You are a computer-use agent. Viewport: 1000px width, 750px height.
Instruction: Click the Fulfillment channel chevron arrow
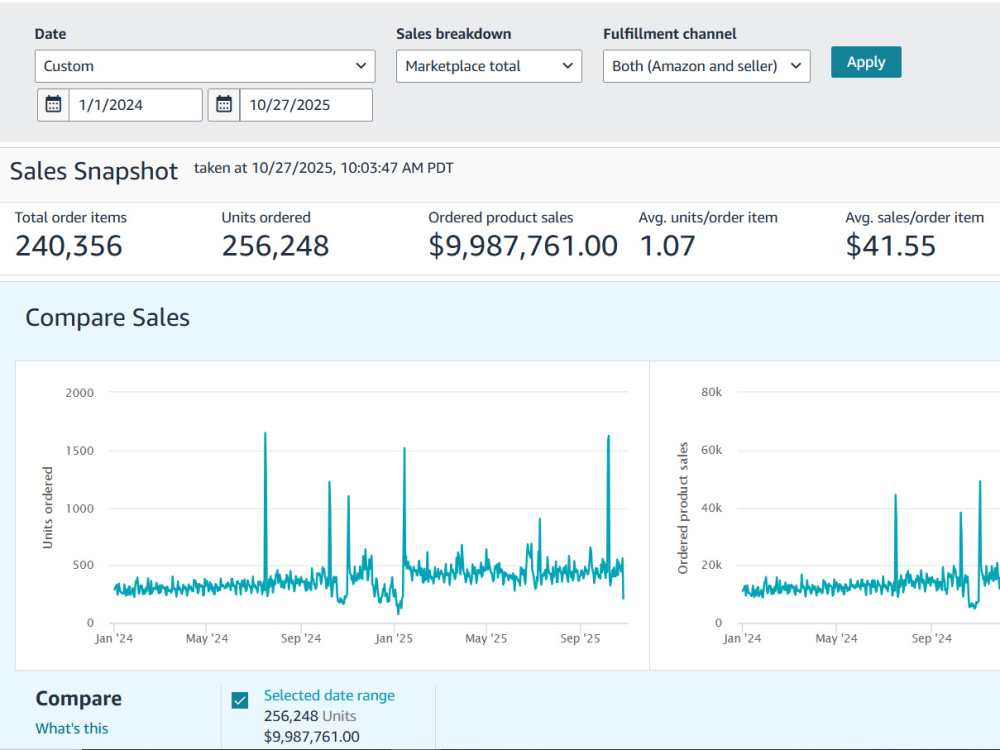coord(796,66)
